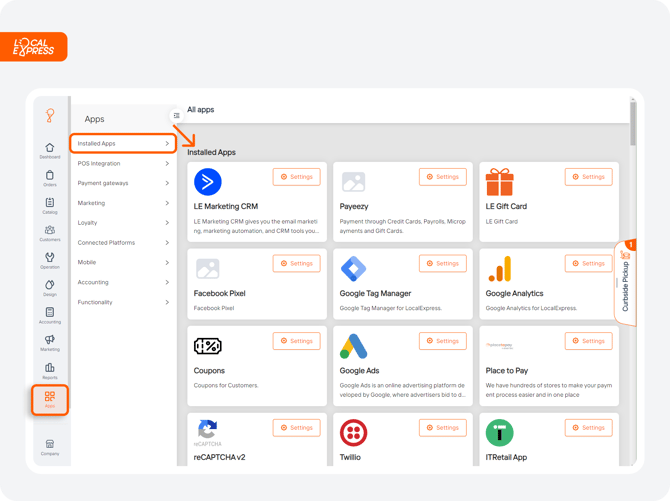This screenshot has width=670, height=501.
Task: Open Settings for Google Ads
Action: (x=443, y=341)
